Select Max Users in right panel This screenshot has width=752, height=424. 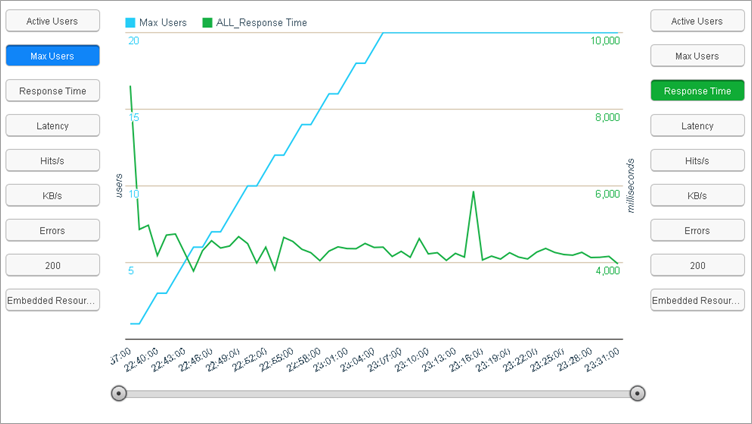point(697,56)
